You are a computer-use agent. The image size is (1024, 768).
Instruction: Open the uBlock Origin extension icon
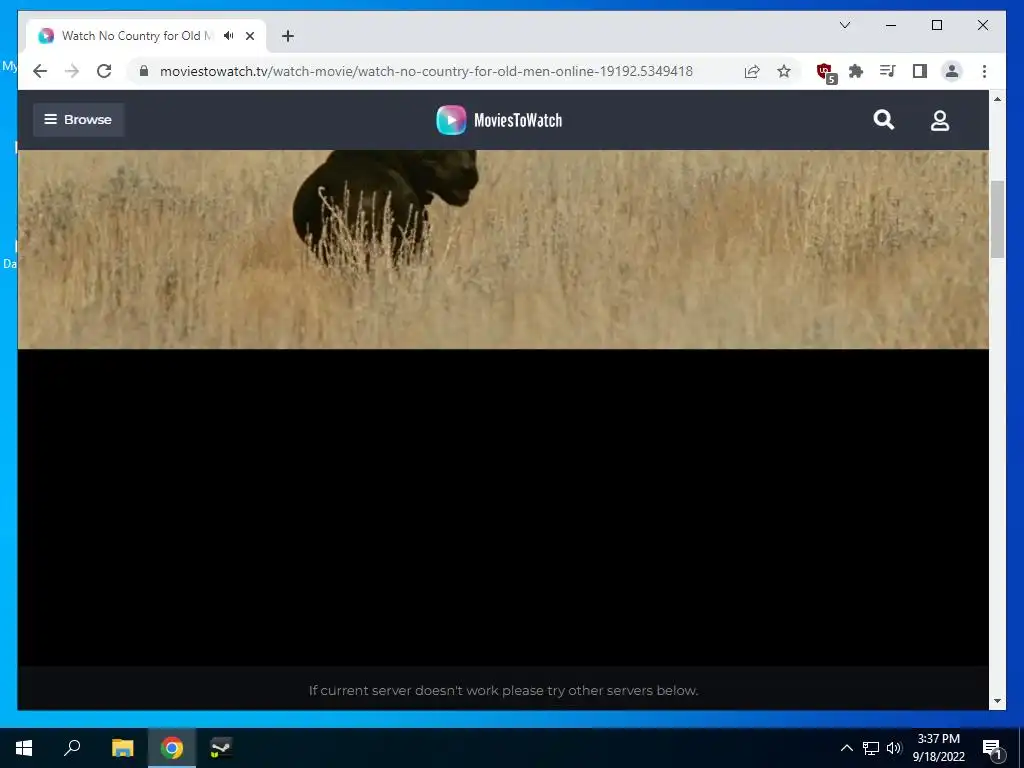click(825, 72)
